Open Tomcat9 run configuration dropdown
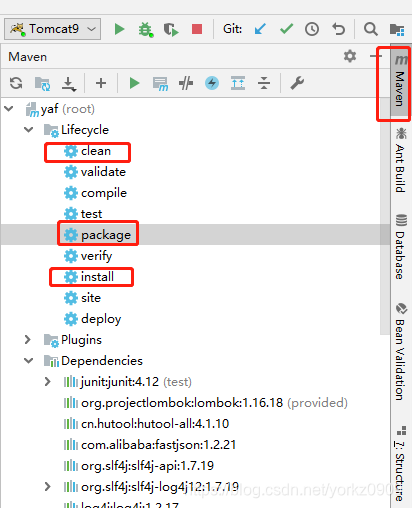 coord(53,29)
